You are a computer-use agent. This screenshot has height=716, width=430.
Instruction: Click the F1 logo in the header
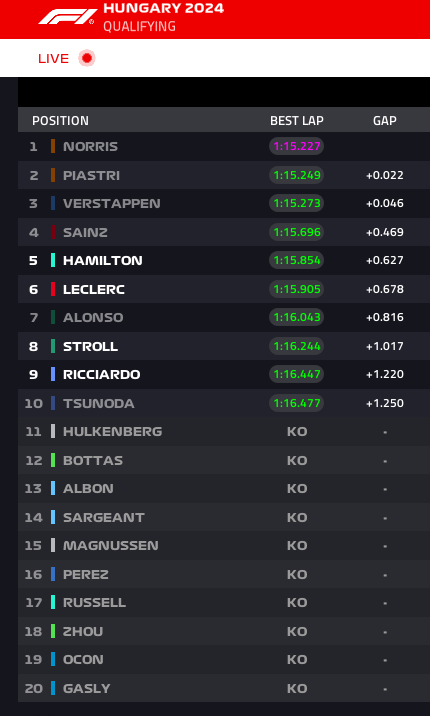[68, 16]
